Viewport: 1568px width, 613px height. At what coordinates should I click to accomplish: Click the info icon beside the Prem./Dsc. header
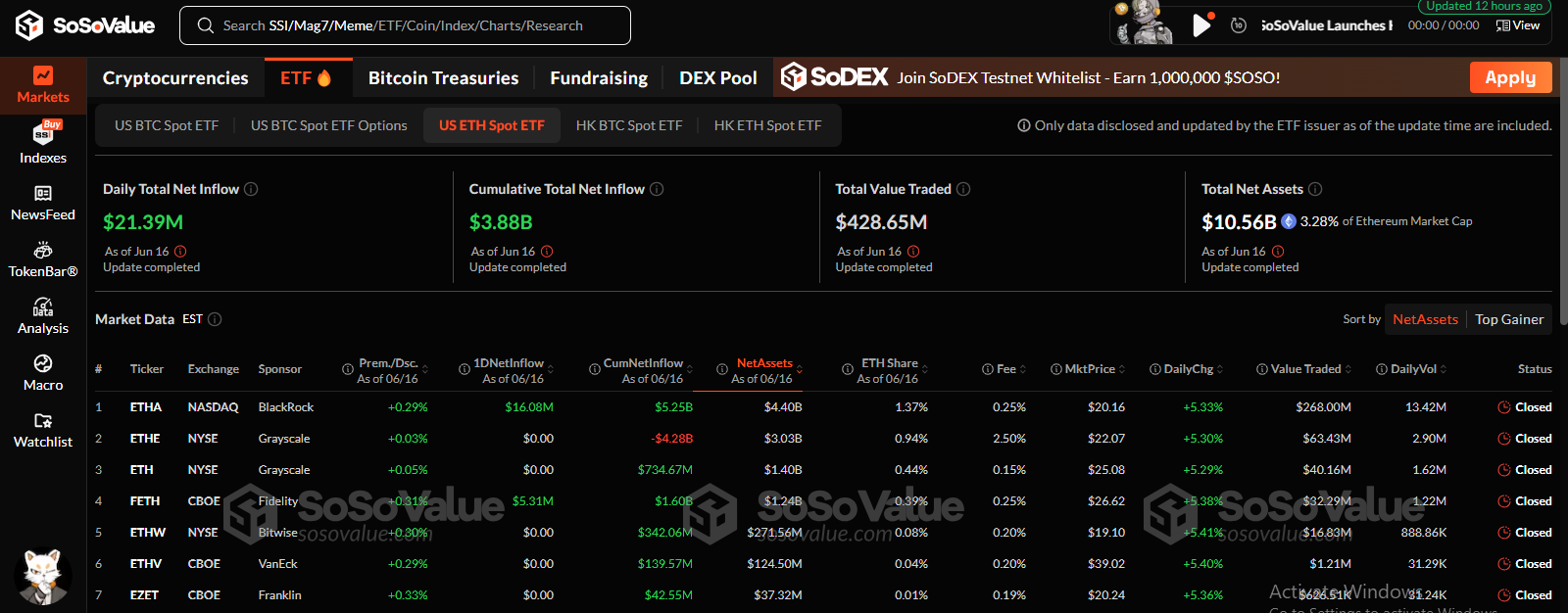tap(348, 369)
